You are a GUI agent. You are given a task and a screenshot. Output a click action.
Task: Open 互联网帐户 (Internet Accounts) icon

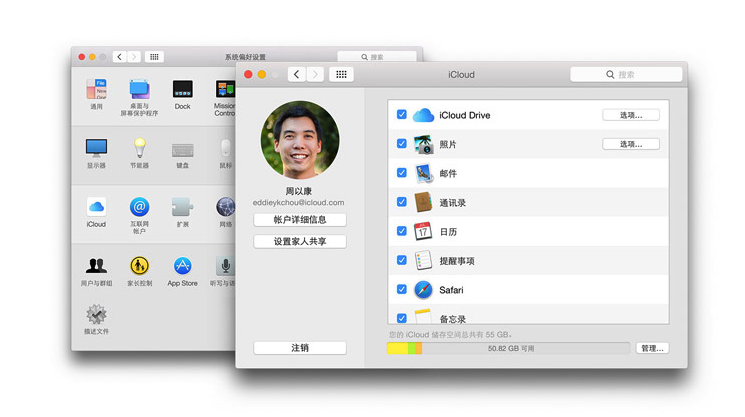139,208
